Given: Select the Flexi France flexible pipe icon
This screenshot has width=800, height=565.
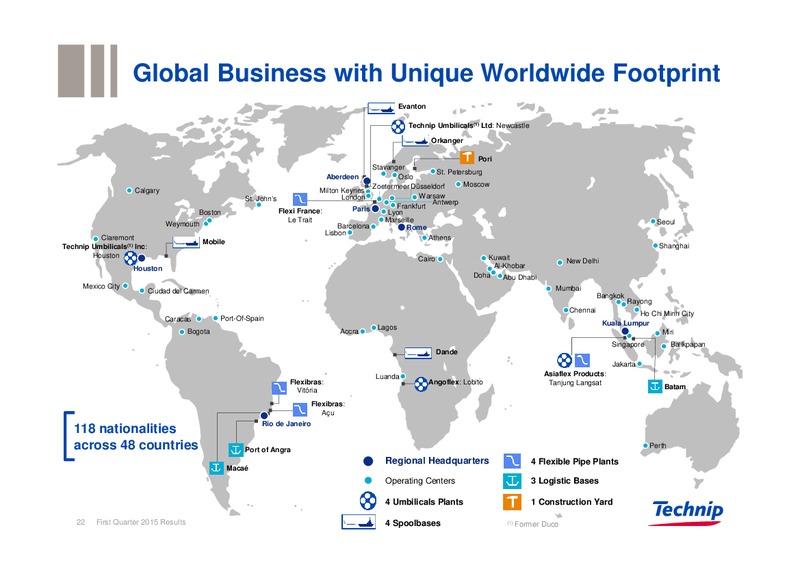Looking at the screenshot, I should pos(300,199).
